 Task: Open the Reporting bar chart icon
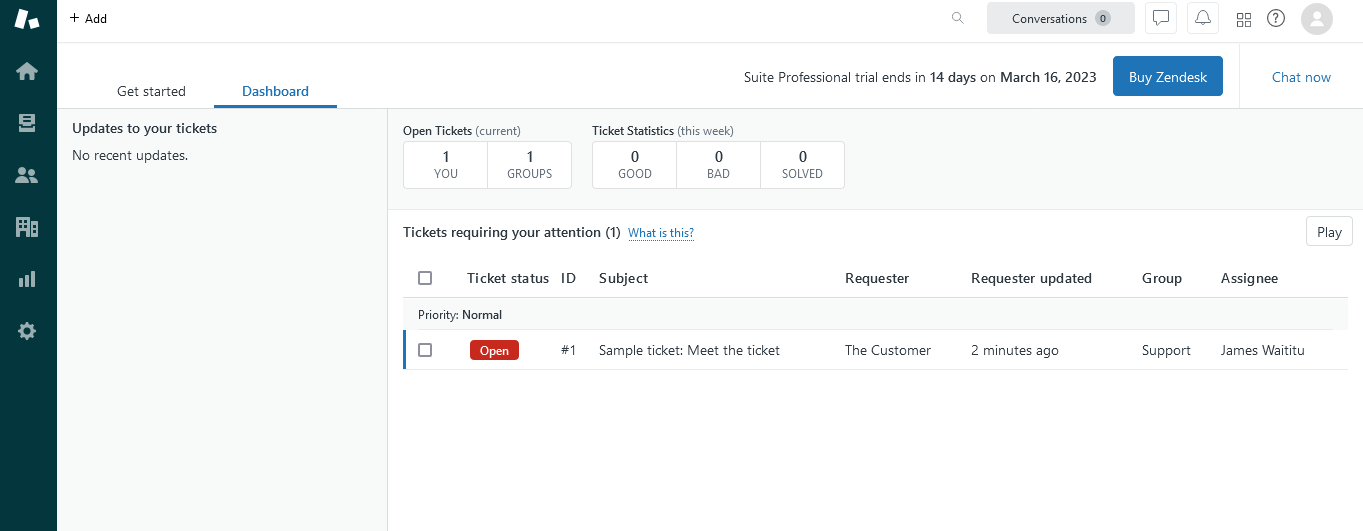27,279
